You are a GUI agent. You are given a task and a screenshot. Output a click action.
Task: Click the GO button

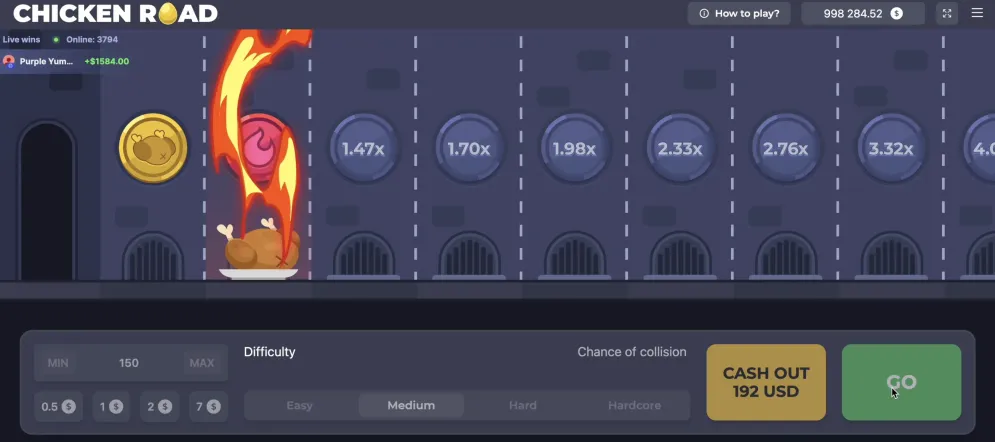click(x=901, y=382)
